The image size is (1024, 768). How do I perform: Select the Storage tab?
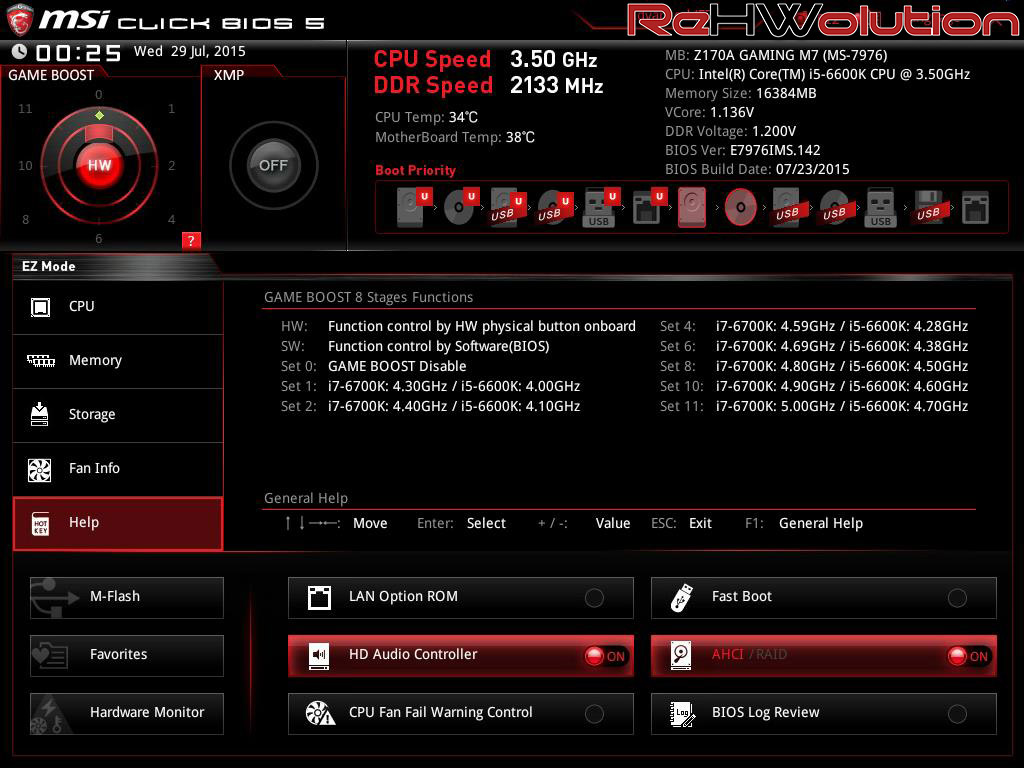point(118,415)
